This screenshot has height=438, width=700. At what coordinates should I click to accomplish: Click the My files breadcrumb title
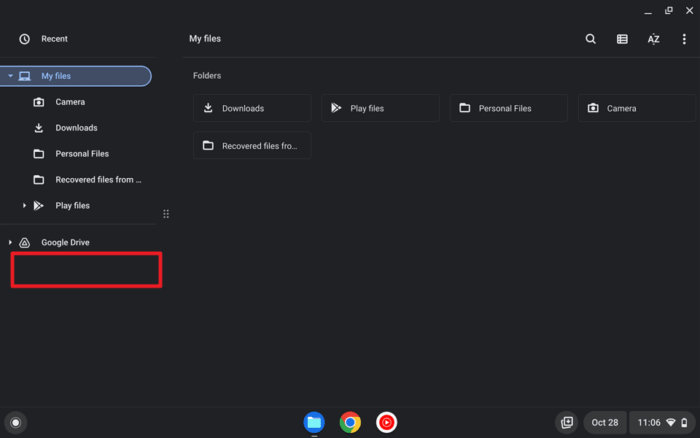[x=205, y=39]
